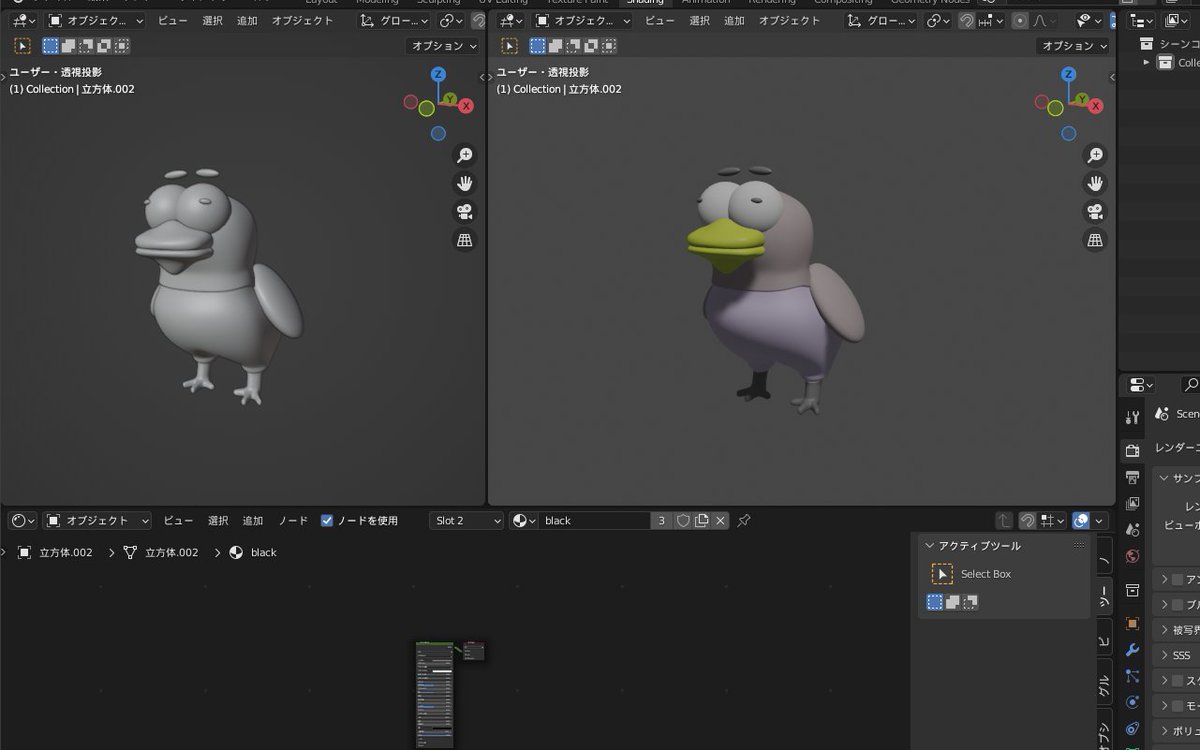Image resolution: width=1200 pixels, height=750 pixels.
Task: Open オブジェクト menu in right viewport
Action: coord(789,20)
